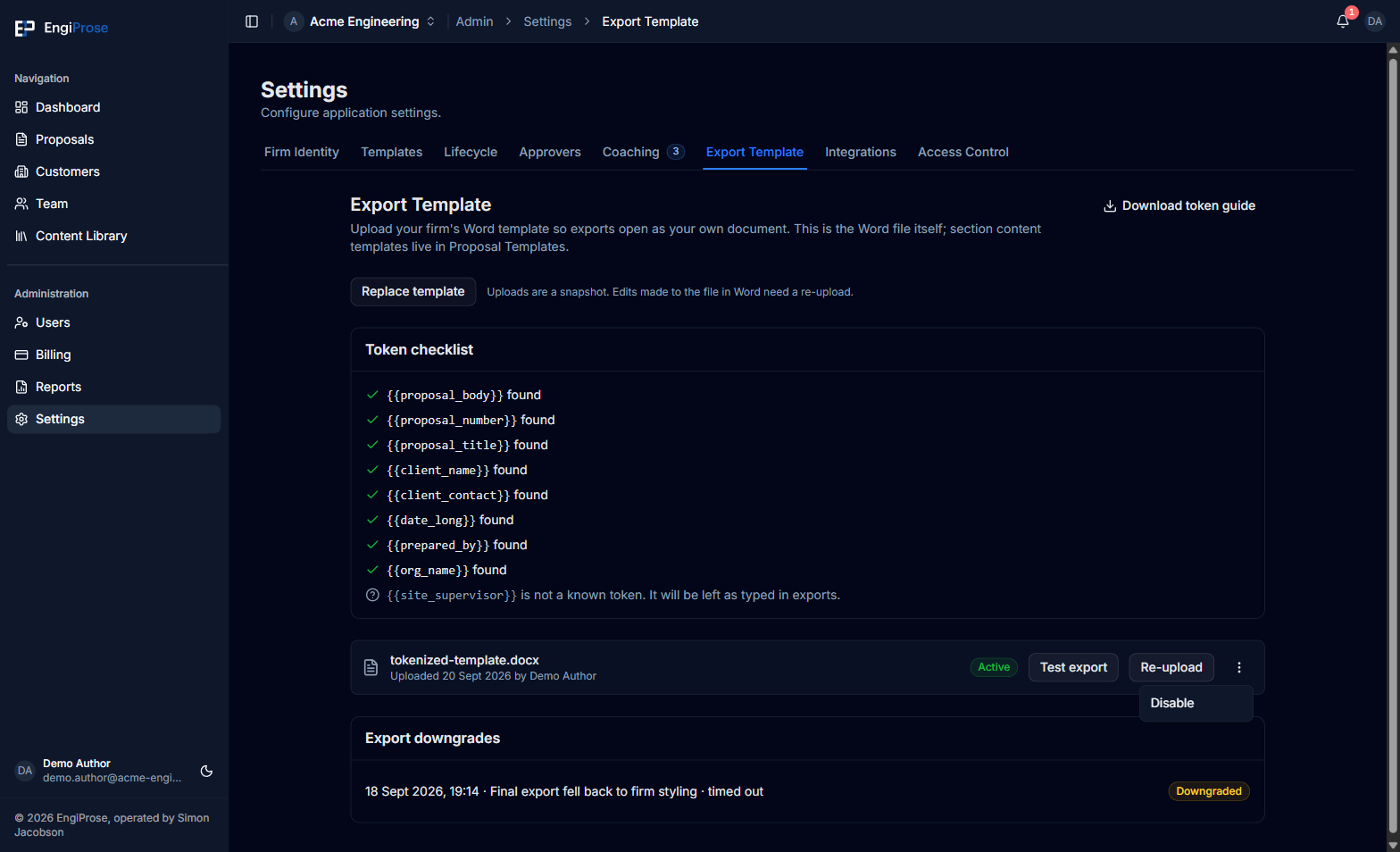This screenshot has width=1400, height=852.
Task: Expand the Acme Engineering organization switcher
Action: click(x=361, y=21)
